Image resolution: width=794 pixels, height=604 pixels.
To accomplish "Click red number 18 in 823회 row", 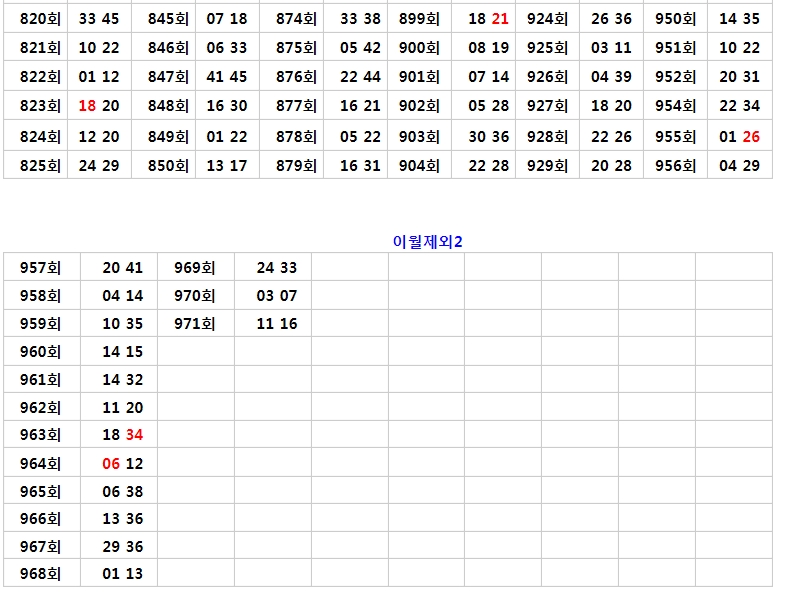I will coord(87,106).
